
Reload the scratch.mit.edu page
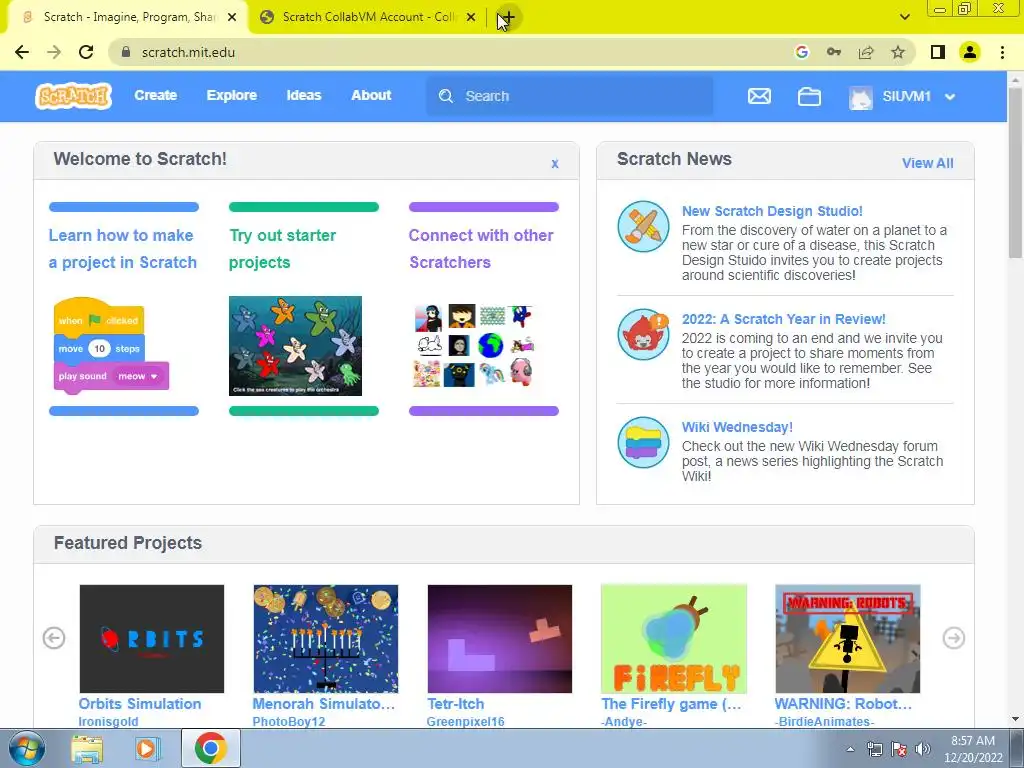pyautogui.click(x=86, y=52)
